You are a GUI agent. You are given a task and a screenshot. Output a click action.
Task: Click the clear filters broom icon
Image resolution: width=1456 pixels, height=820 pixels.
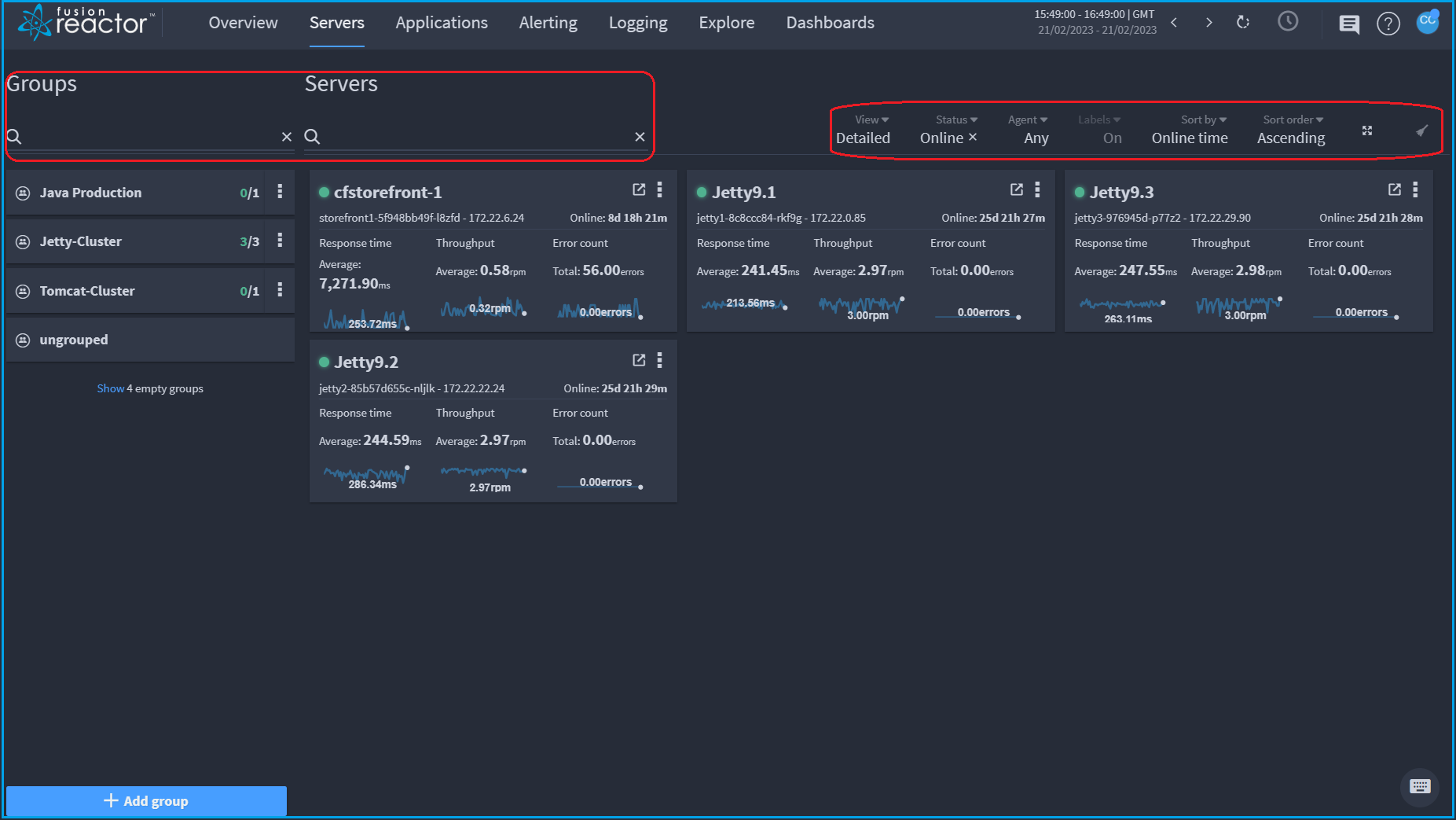[x=1422, y=131]
